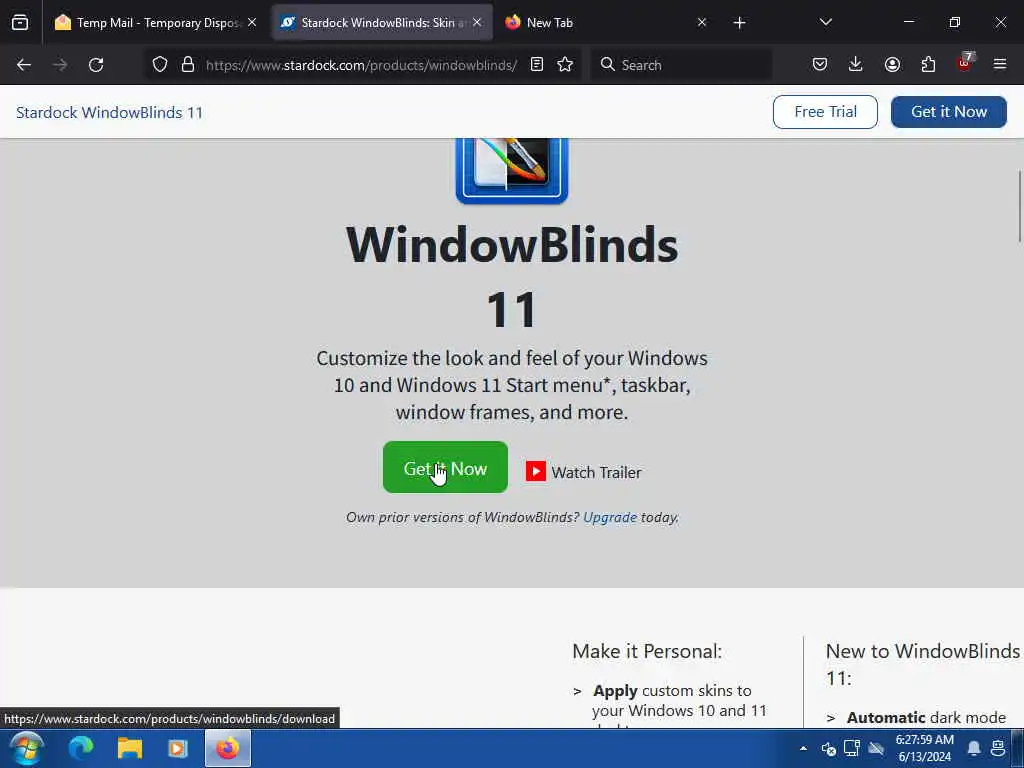This screenshot has height=768, width=1024.
Task: Open Firefox application hamburger menu
Action: click(1000, 65)
